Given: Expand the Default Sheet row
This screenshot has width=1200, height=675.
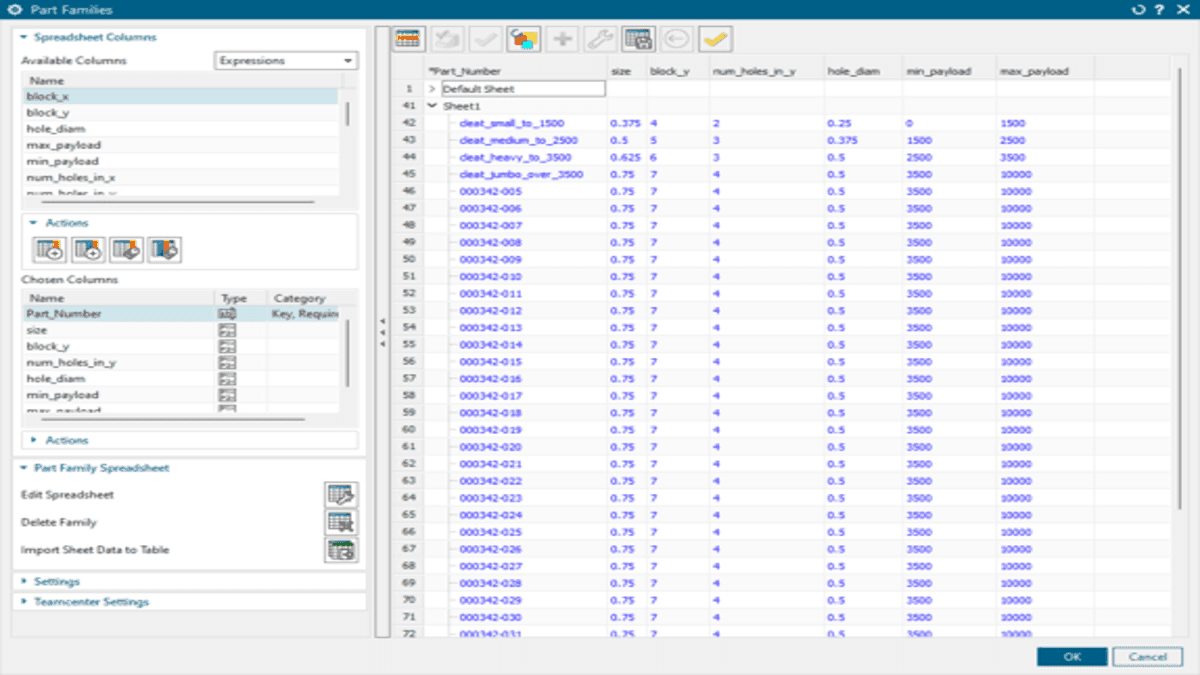Looking at the screenshot, I should pos(432,89).
